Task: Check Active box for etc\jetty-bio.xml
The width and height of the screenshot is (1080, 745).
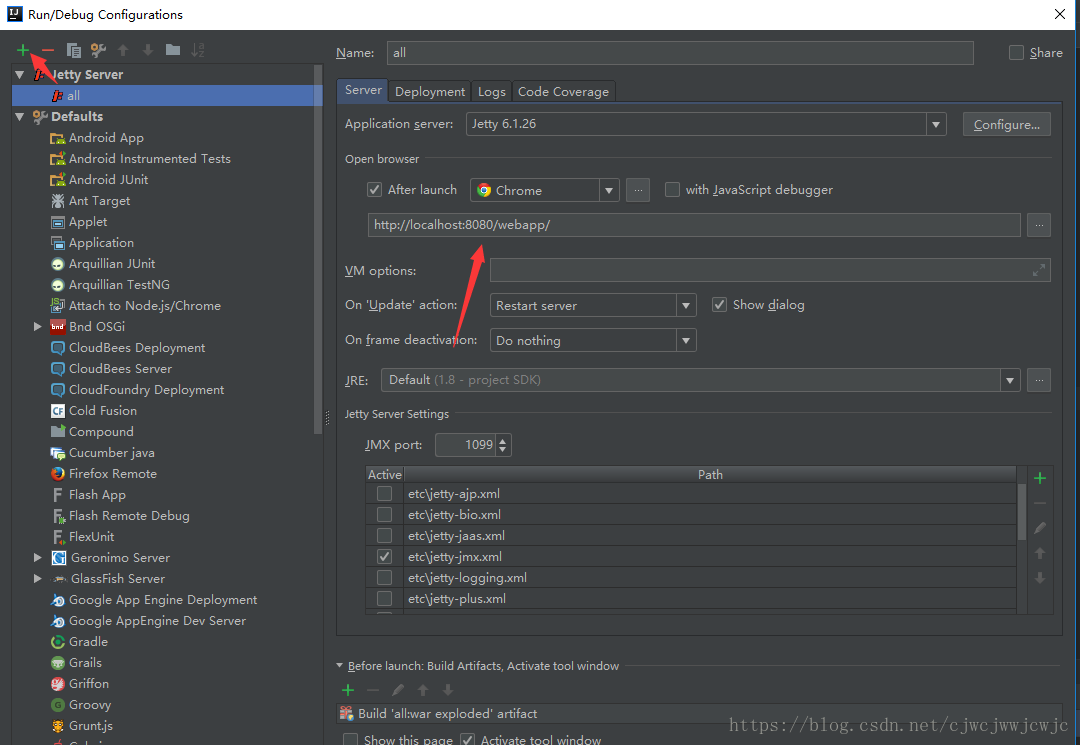Action: pos(384,514)
